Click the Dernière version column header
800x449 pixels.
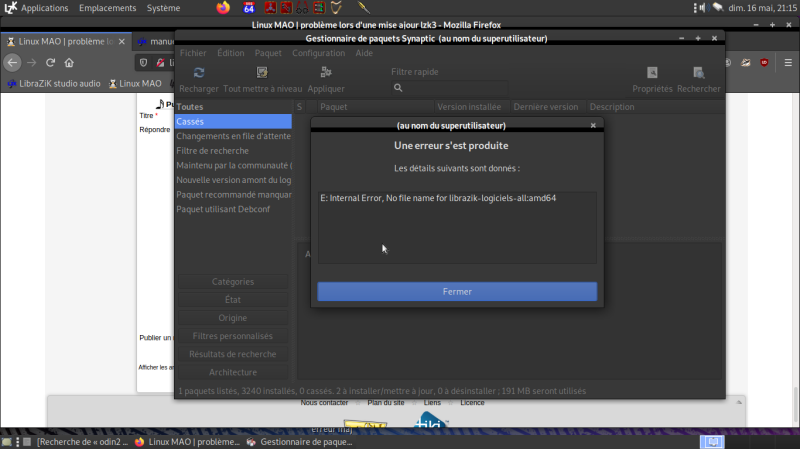point(548,107)
